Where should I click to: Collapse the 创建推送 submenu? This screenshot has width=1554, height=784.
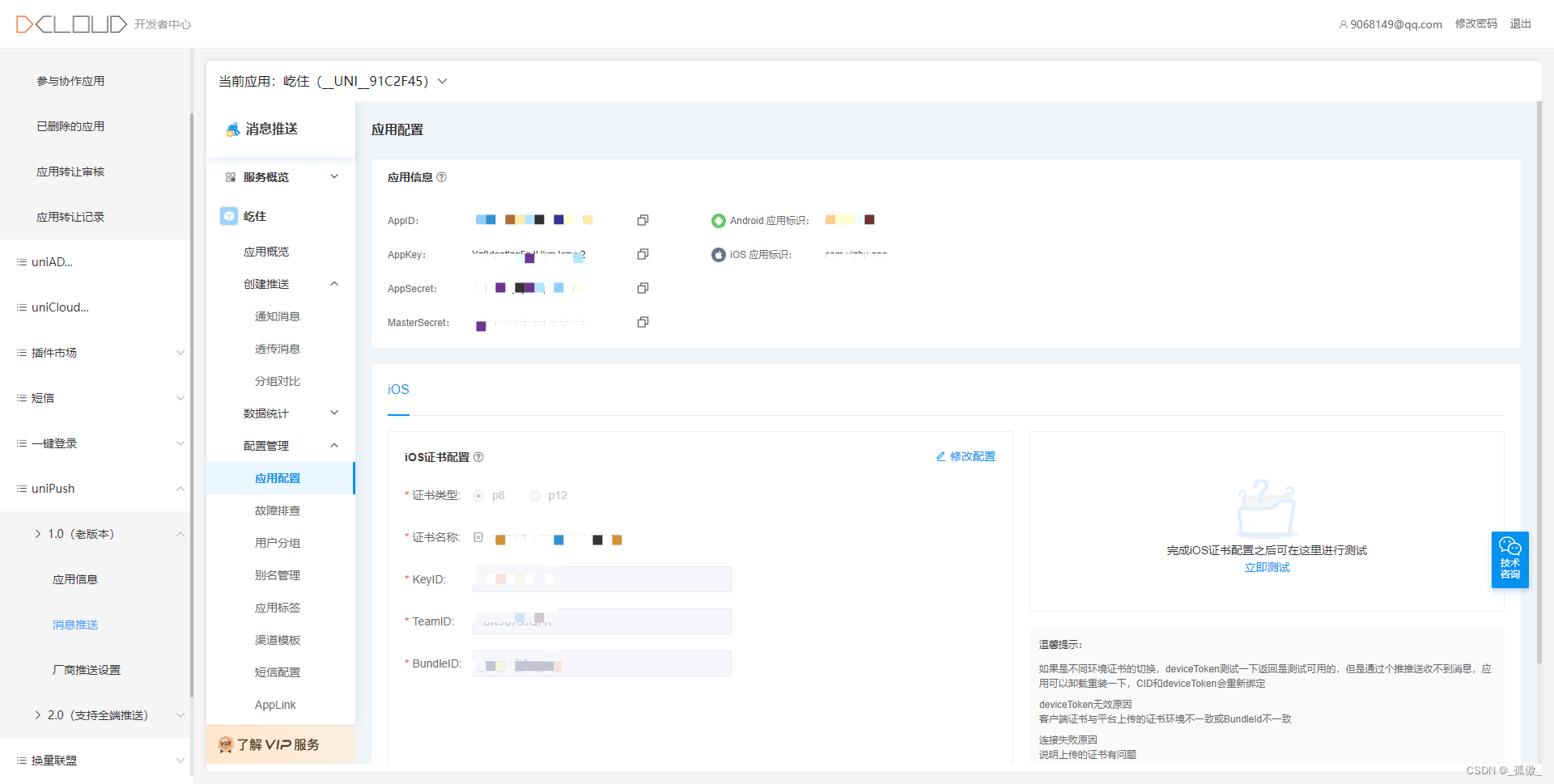pos(334,284)
